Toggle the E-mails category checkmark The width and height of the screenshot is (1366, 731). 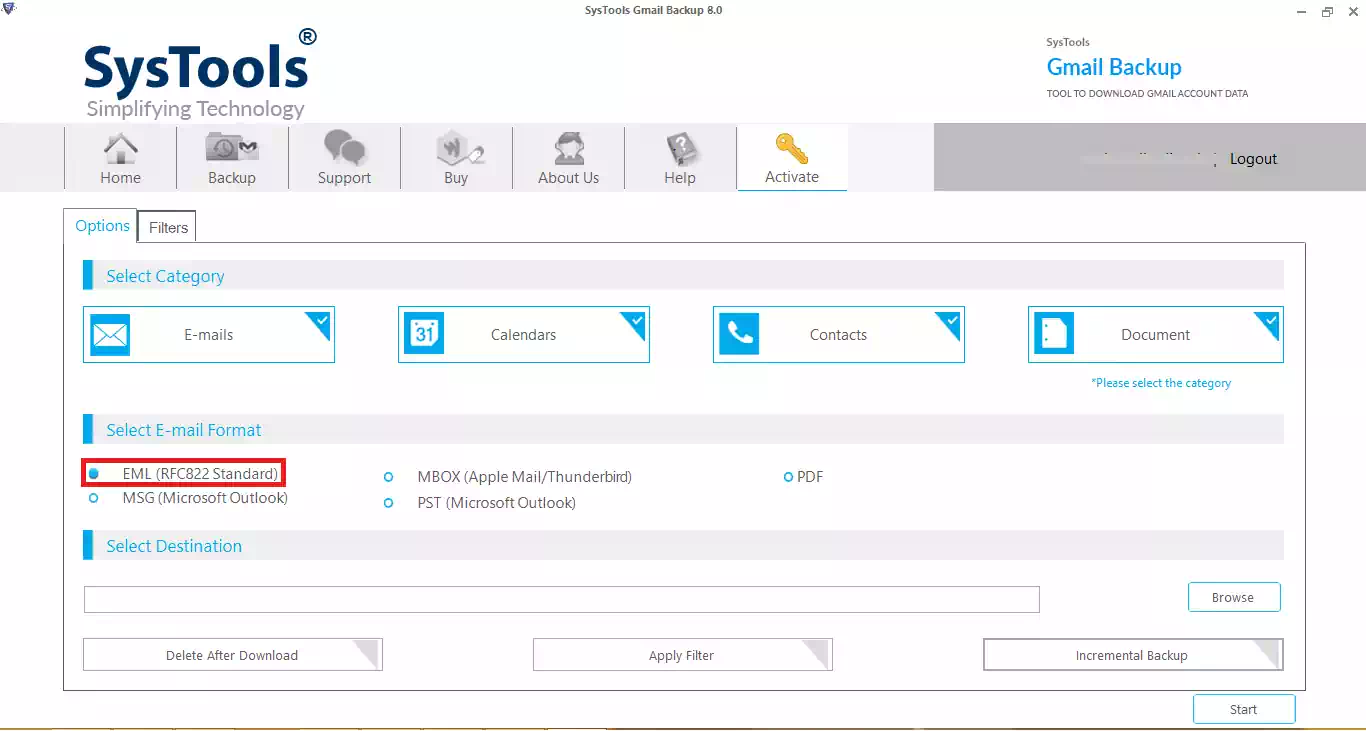click(x=320, y=322)
